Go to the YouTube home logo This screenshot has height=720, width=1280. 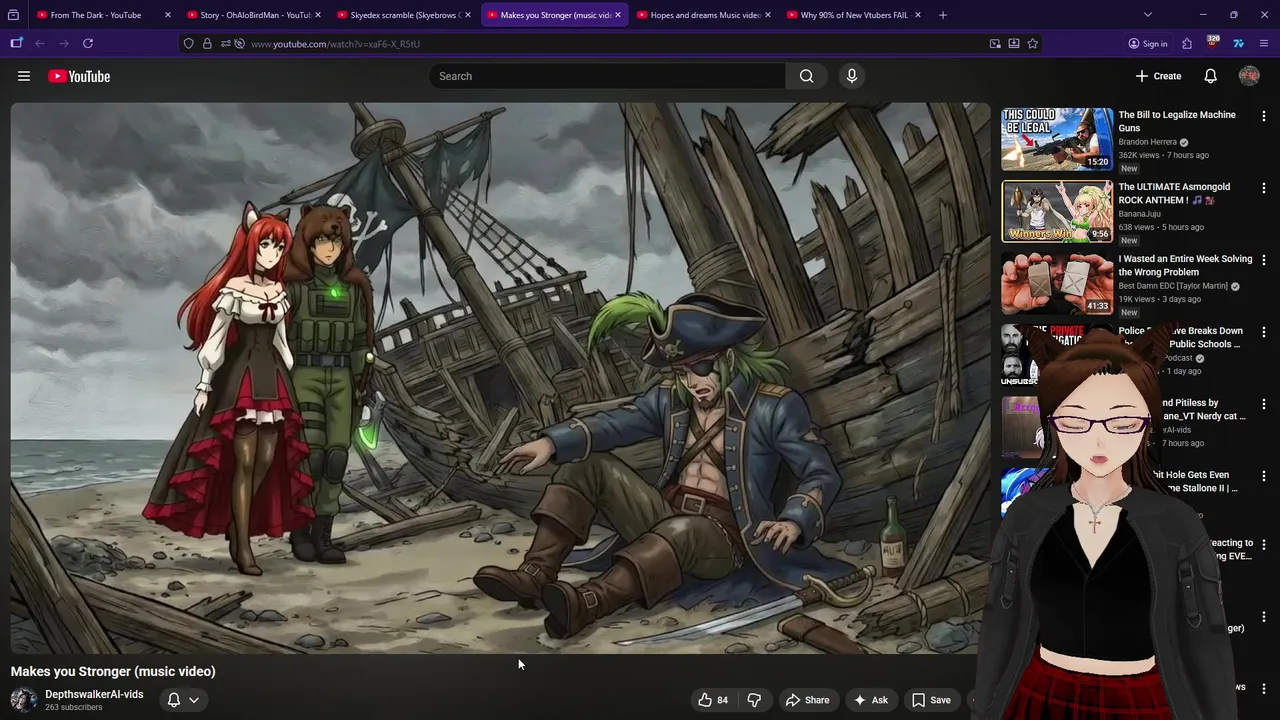pyautogui.click(x=79, y=76)
